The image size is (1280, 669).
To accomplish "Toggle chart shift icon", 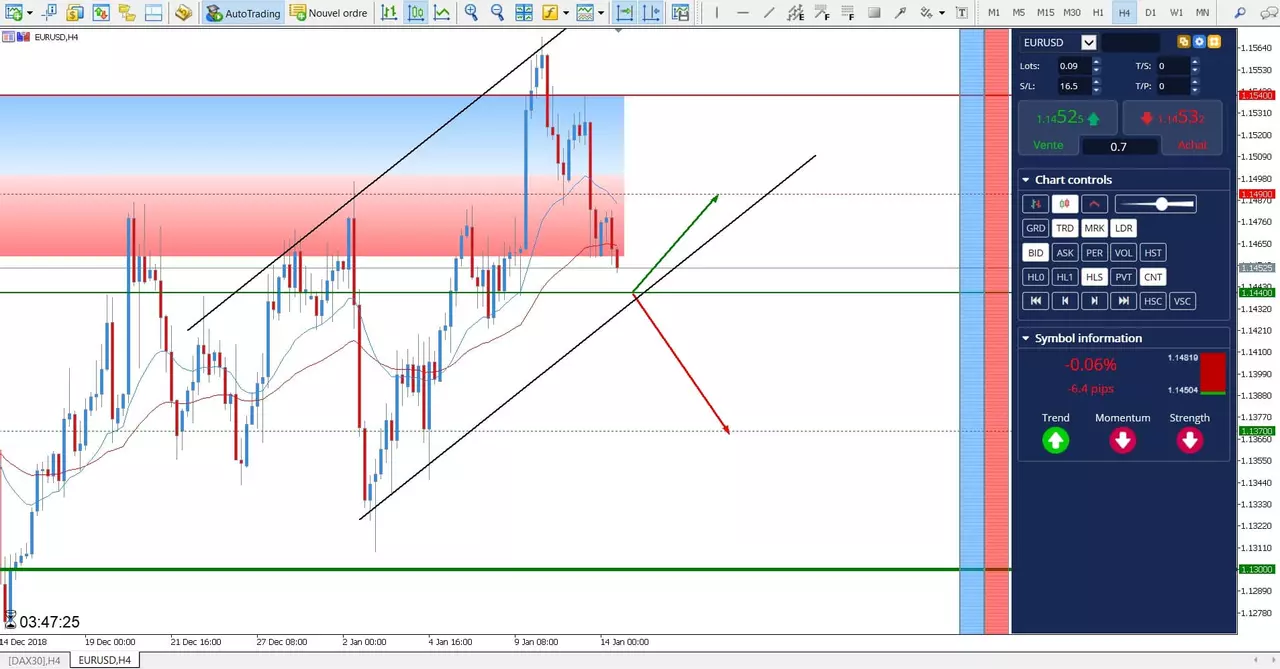I will (651, 13).
